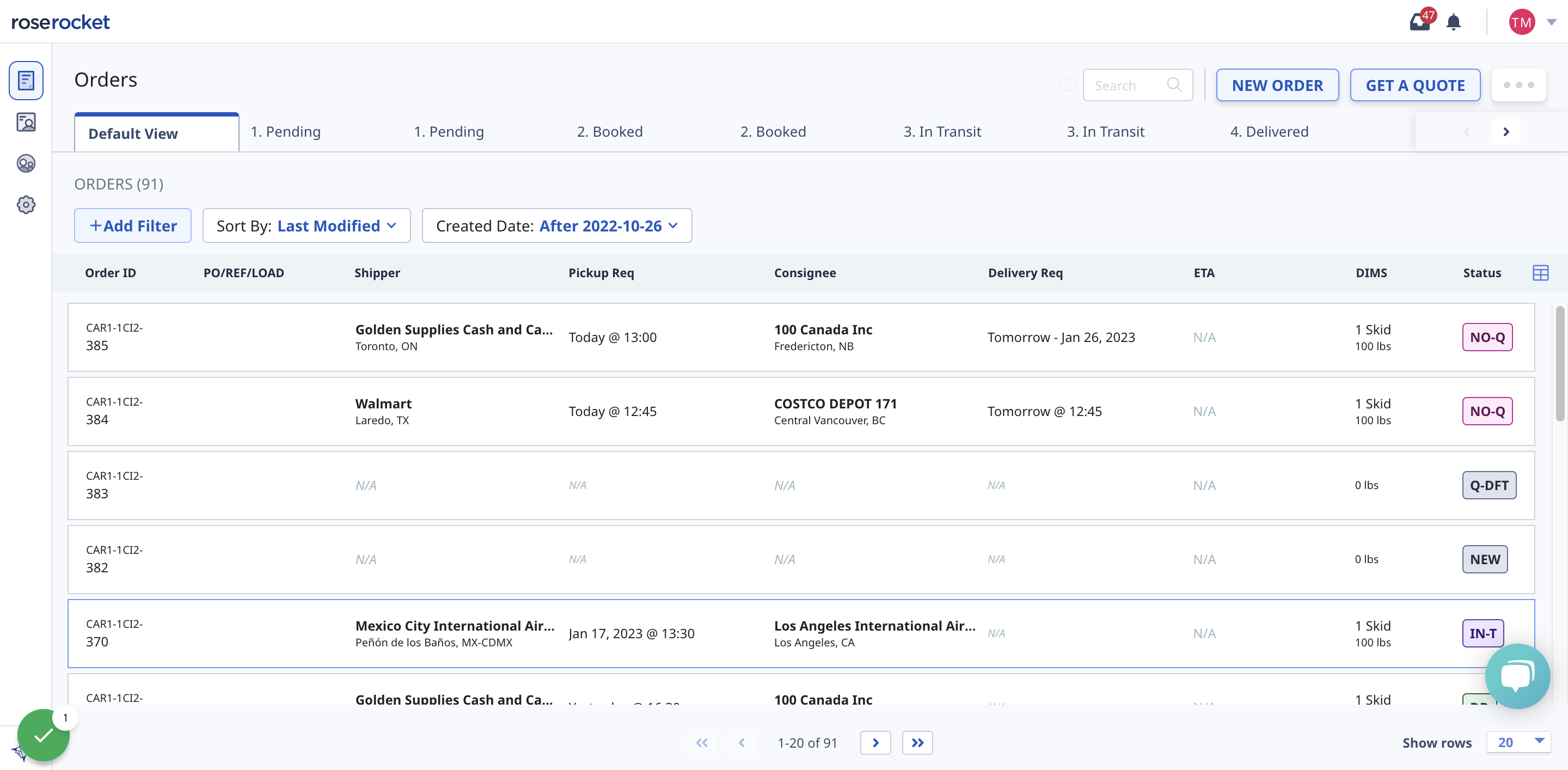Open order CAR1-1CI2-370
1568x770 pixels.
coord(801,634)
